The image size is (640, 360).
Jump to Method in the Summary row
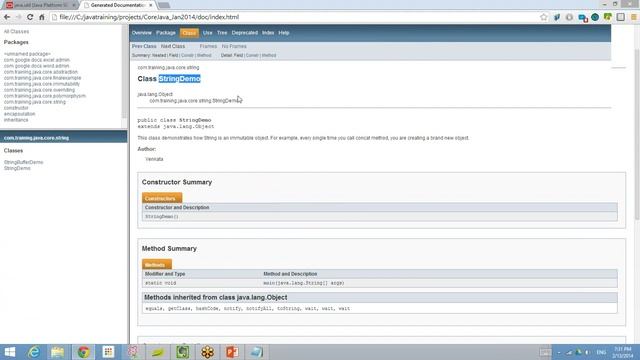(204, 56)
